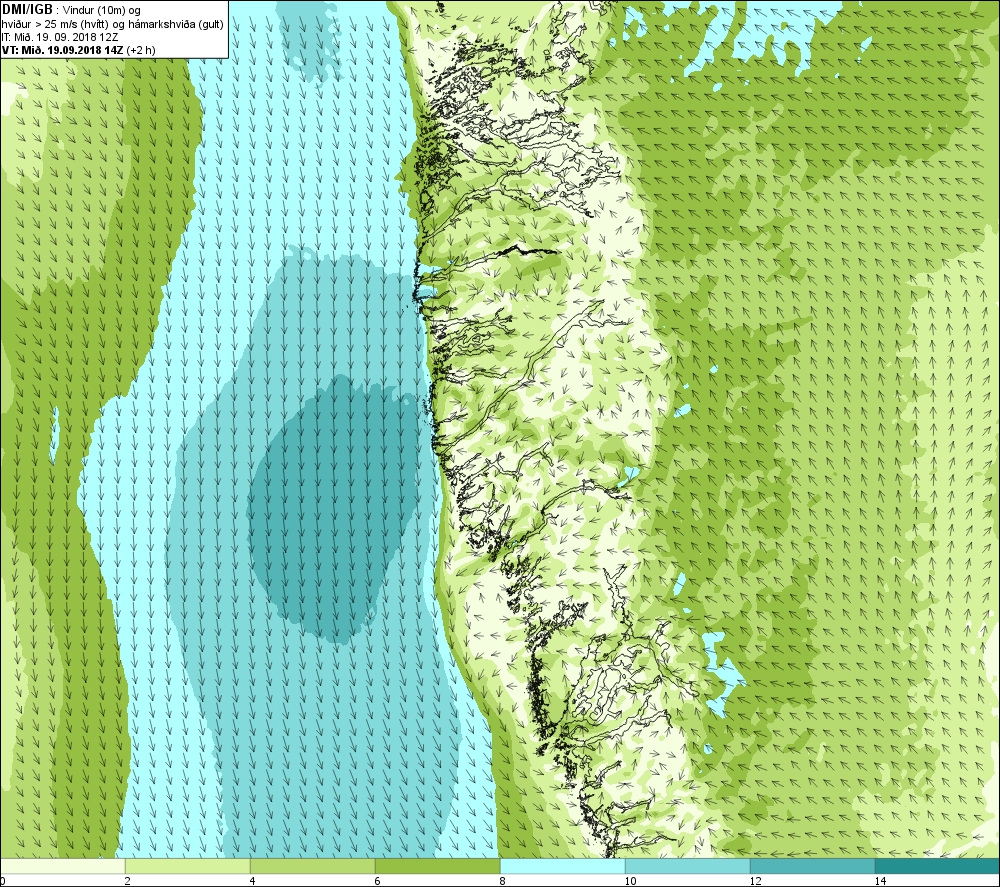Pick the darkest teal 14+ m/s swatch
The image size is (1000, 887).
[937, 866]
